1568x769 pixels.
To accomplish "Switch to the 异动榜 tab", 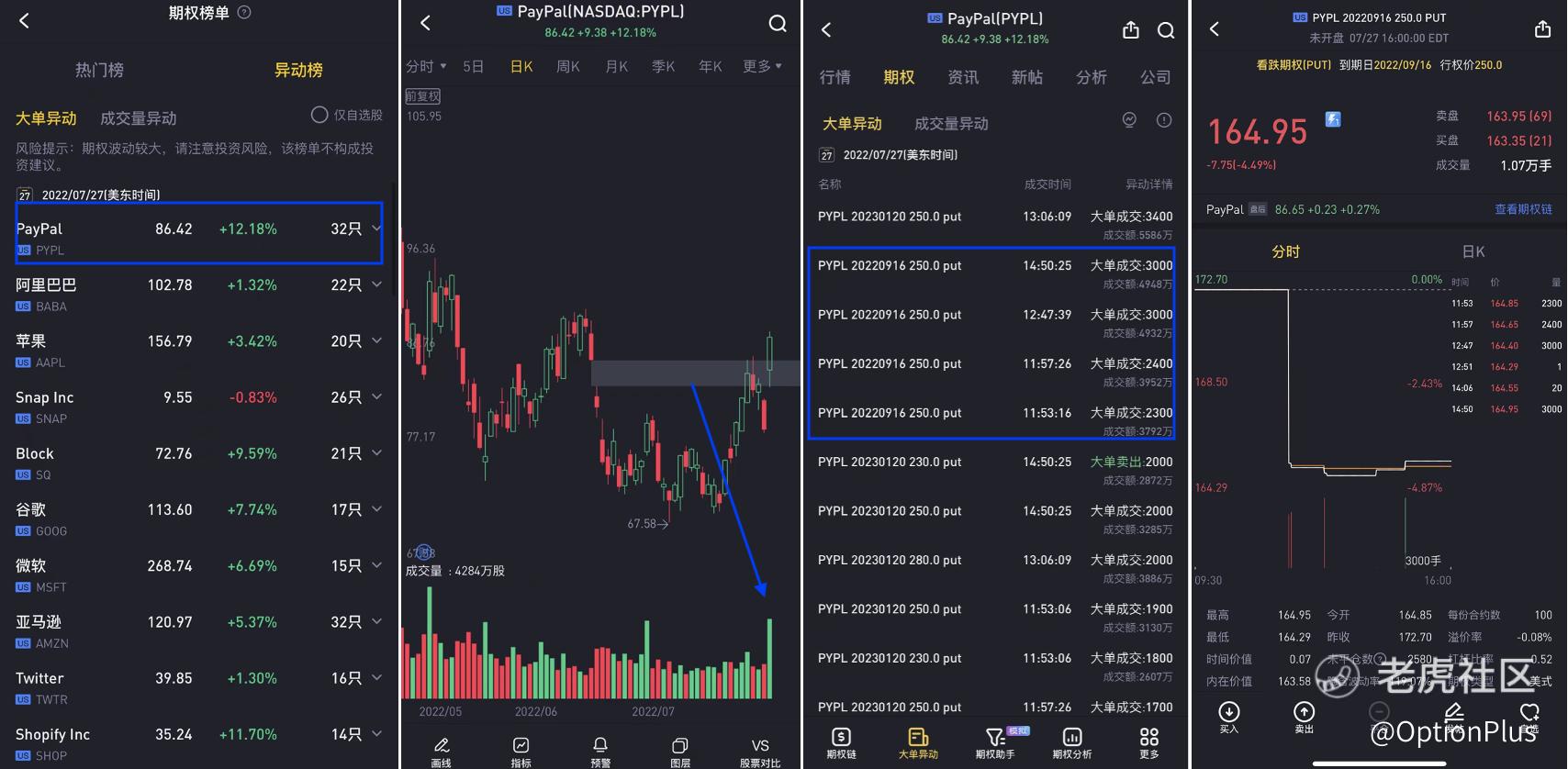I will 298,70.
